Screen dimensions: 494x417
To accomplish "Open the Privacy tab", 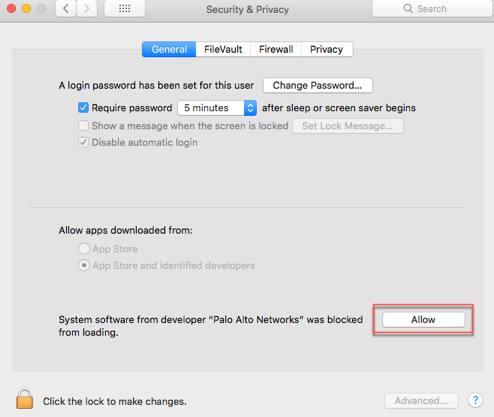I will [327, 49].
